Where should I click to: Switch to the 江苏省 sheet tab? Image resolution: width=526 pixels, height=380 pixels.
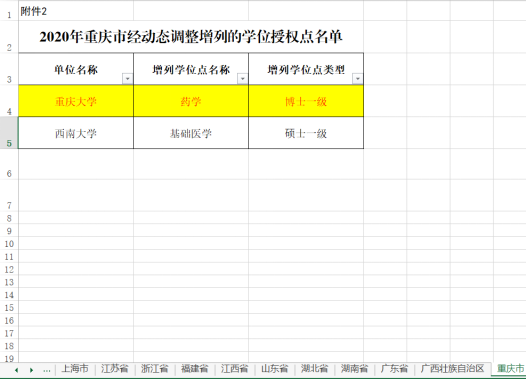pos(115,369)
